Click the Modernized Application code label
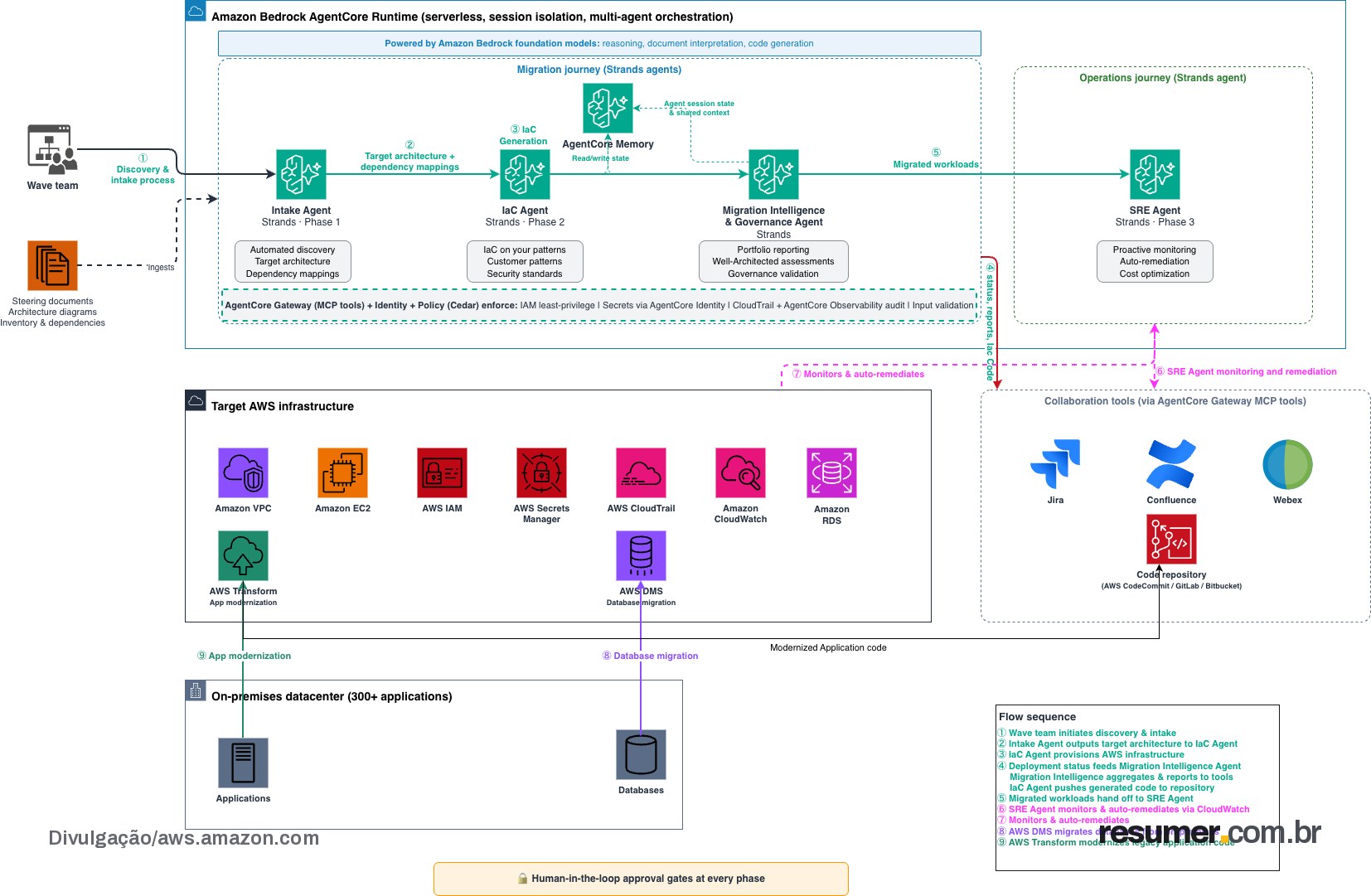Viewport: 1371px width, 896px height. coord(828,648)
